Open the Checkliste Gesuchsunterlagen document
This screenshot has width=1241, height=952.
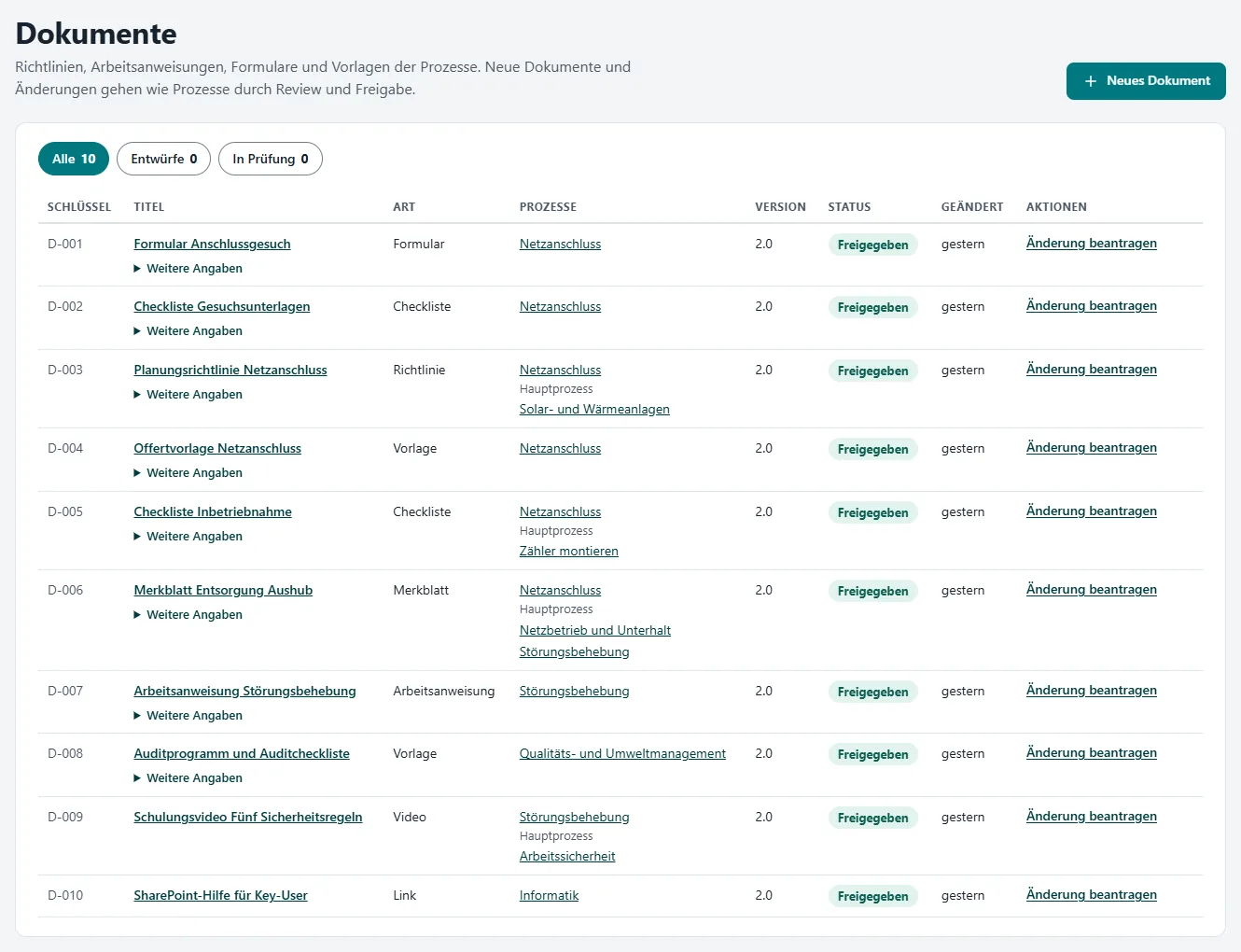point(222,306)
